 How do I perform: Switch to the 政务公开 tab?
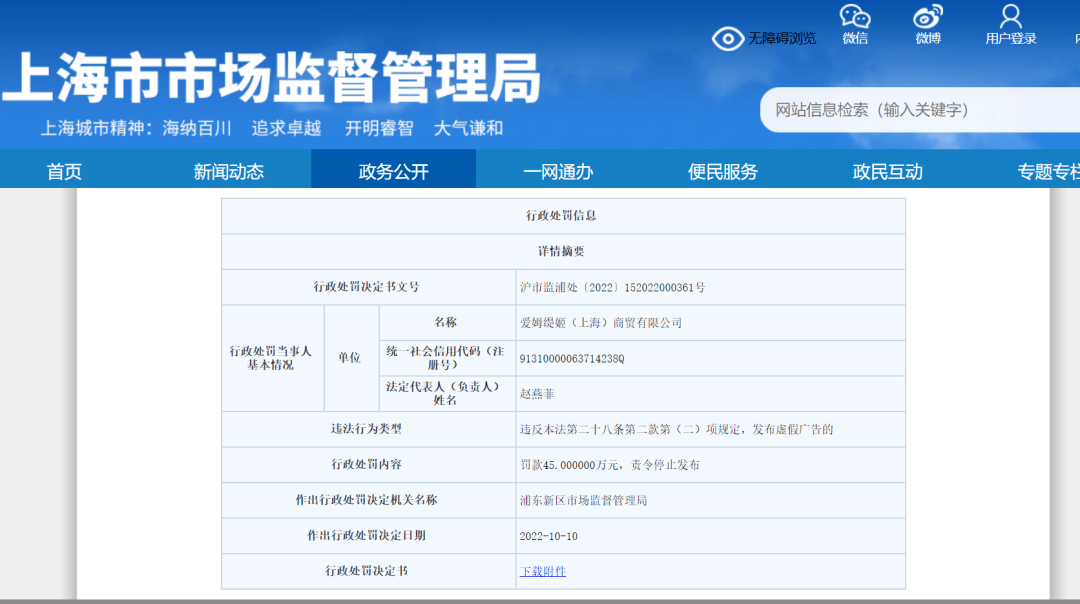[x=393, y=169]
